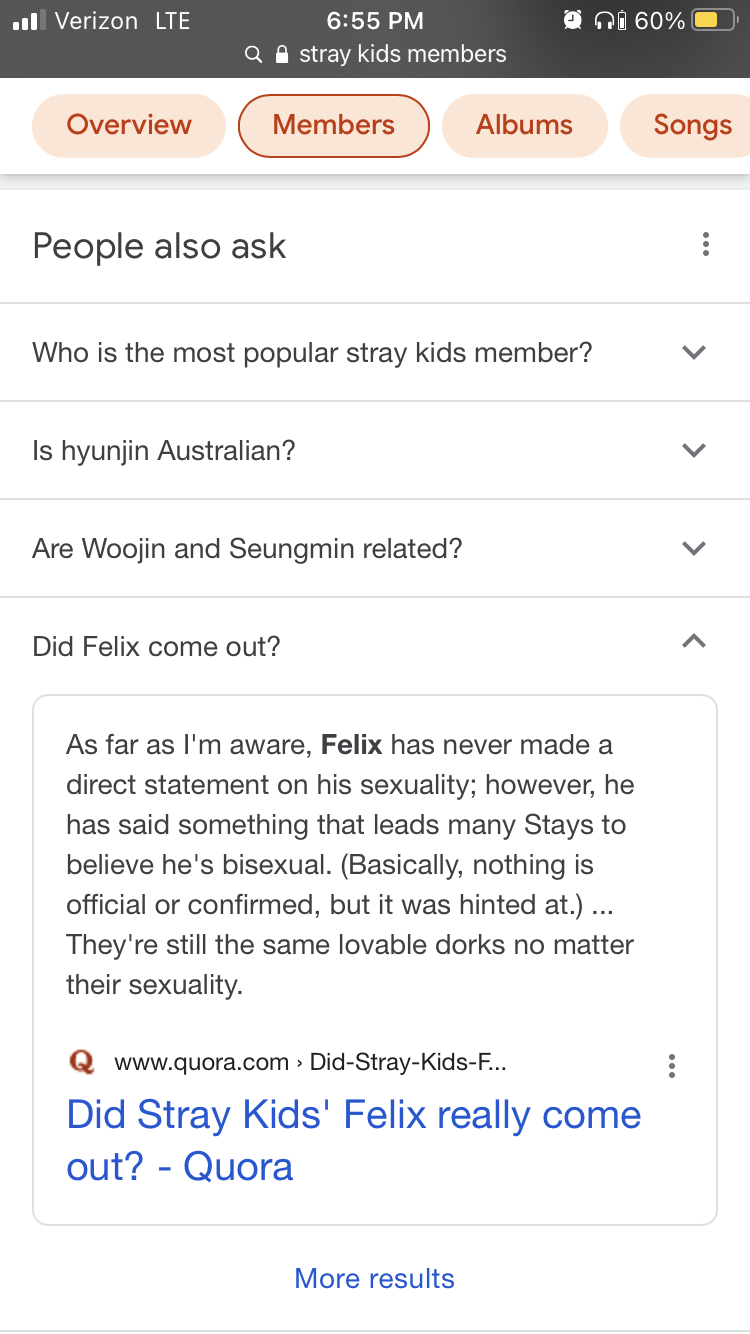The height and width of the screenshot is (1334, 750).
Task: Switch to the Albums tab
Action: coord(524,125)
